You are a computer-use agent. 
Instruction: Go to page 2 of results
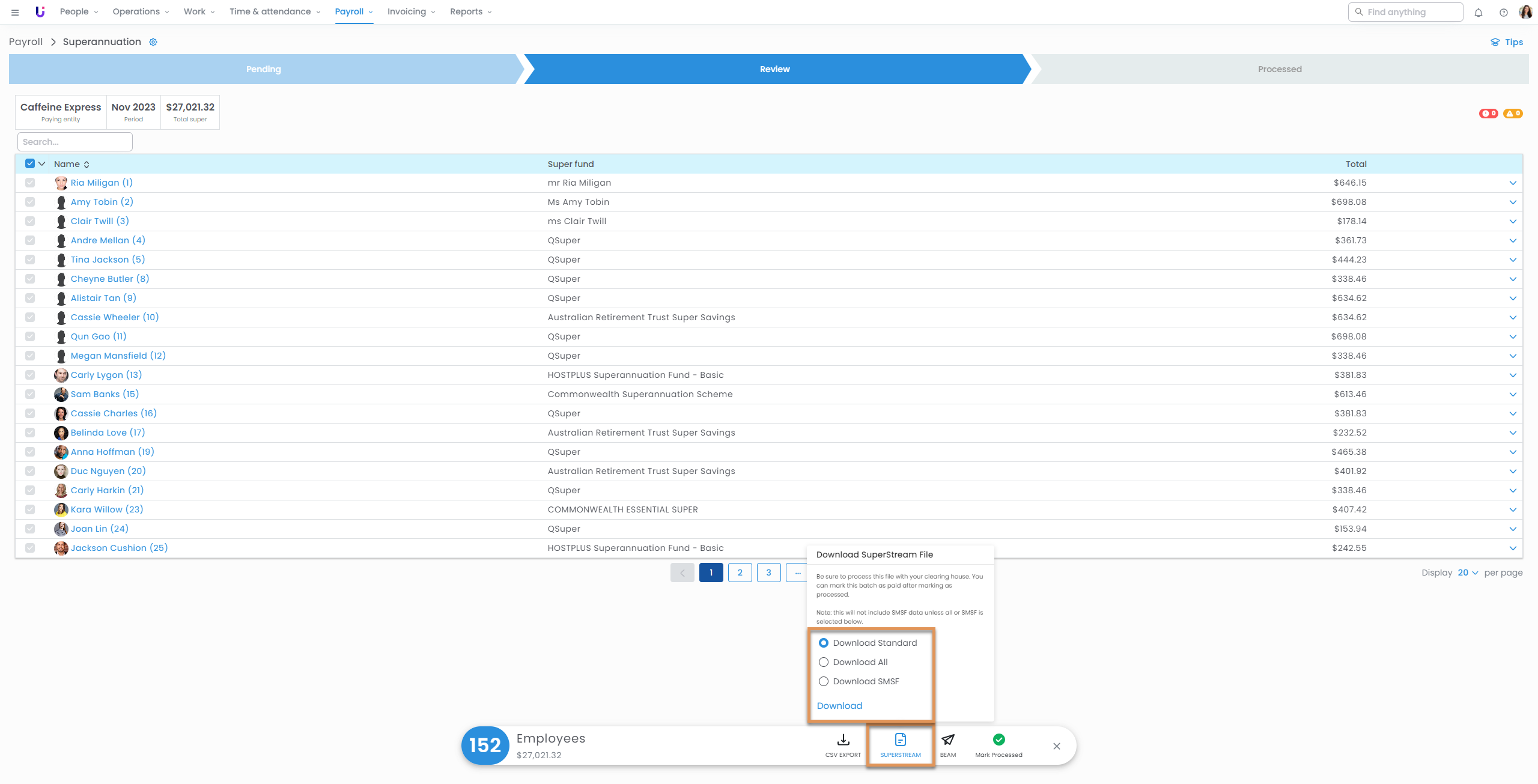[x=740, y=573]
